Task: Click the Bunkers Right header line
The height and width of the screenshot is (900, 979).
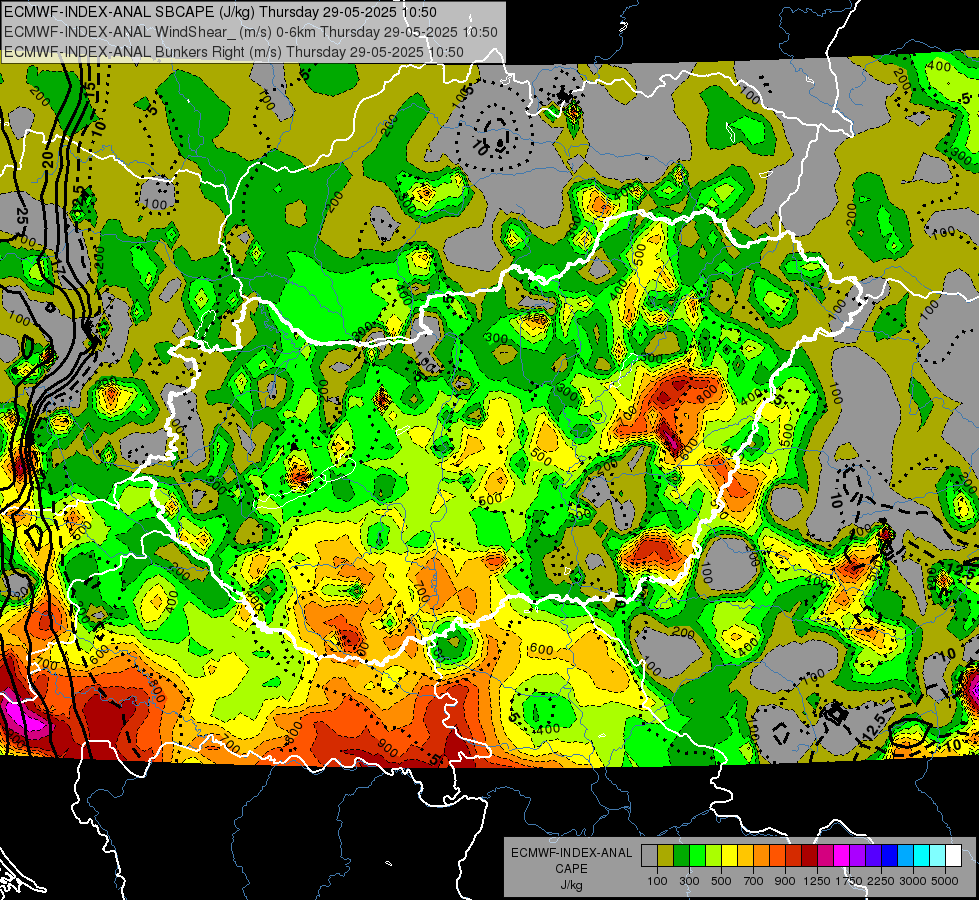Action: [x=234, y=52]
